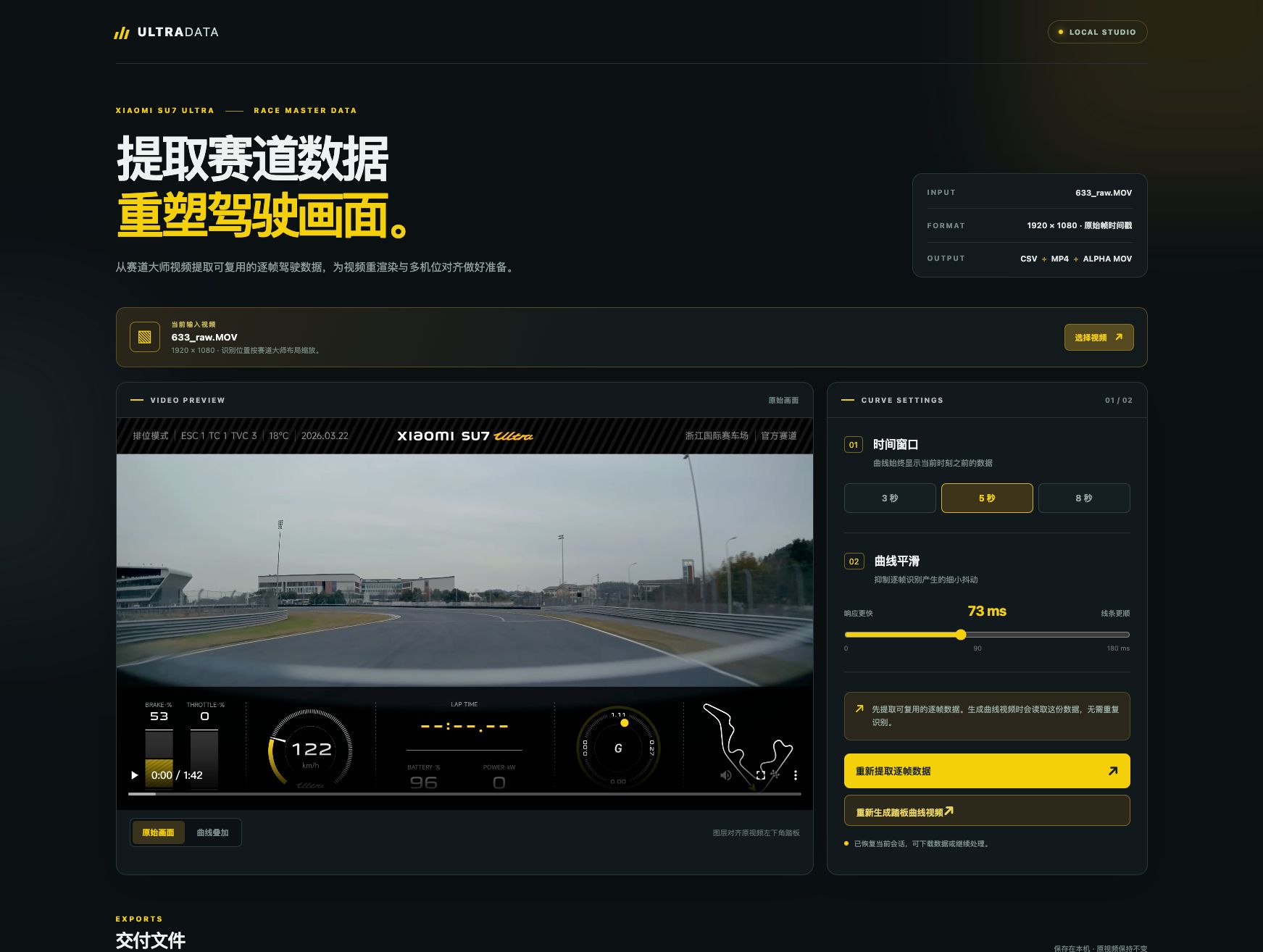Click the 01 / 02 step counter
The width and height of the screenshot is (1263, 952).
[x=1119, y=400]
